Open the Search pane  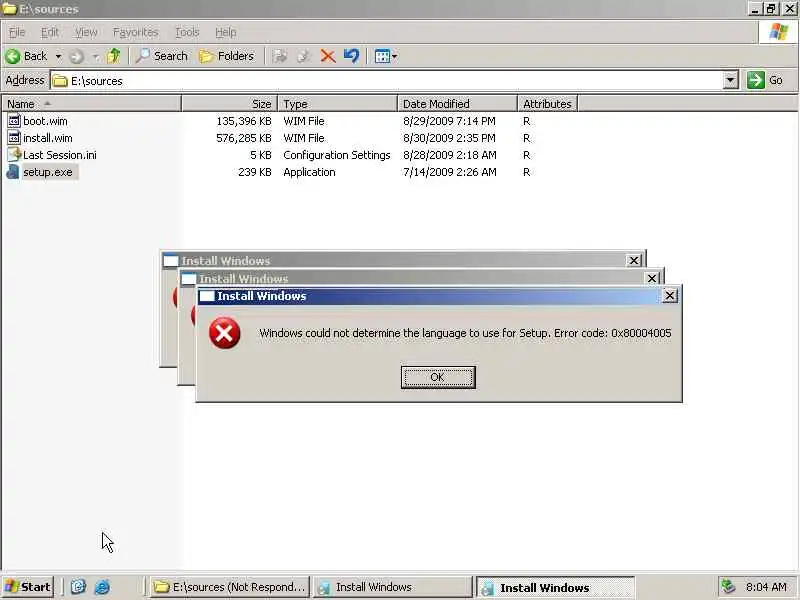click(x=161, y=56)
